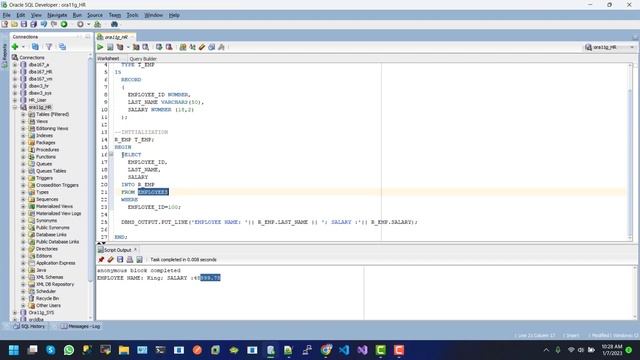Click the DBMS_OUTPUT.PUT_LINE line in editor

[269, 222]
